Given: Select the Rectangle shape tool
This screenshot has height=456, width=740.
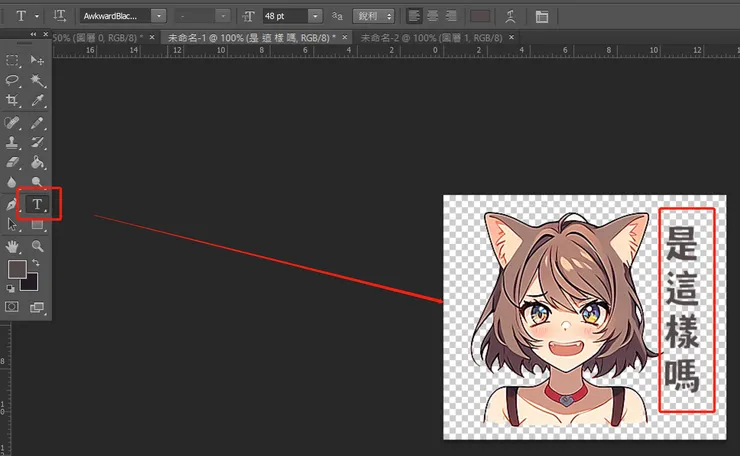Looking at the screenshot, I should click(x=37, y=225).
